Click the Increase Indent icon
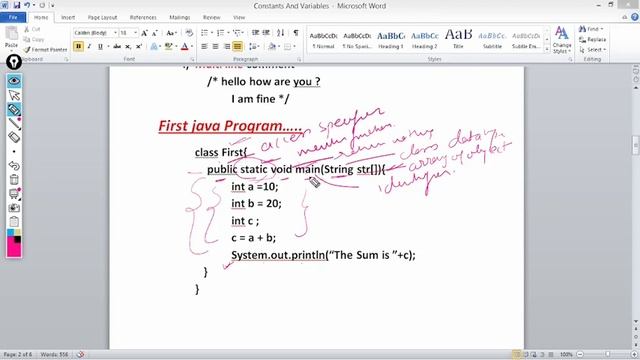This screenshot has width=640, height=360. point(266,33)
